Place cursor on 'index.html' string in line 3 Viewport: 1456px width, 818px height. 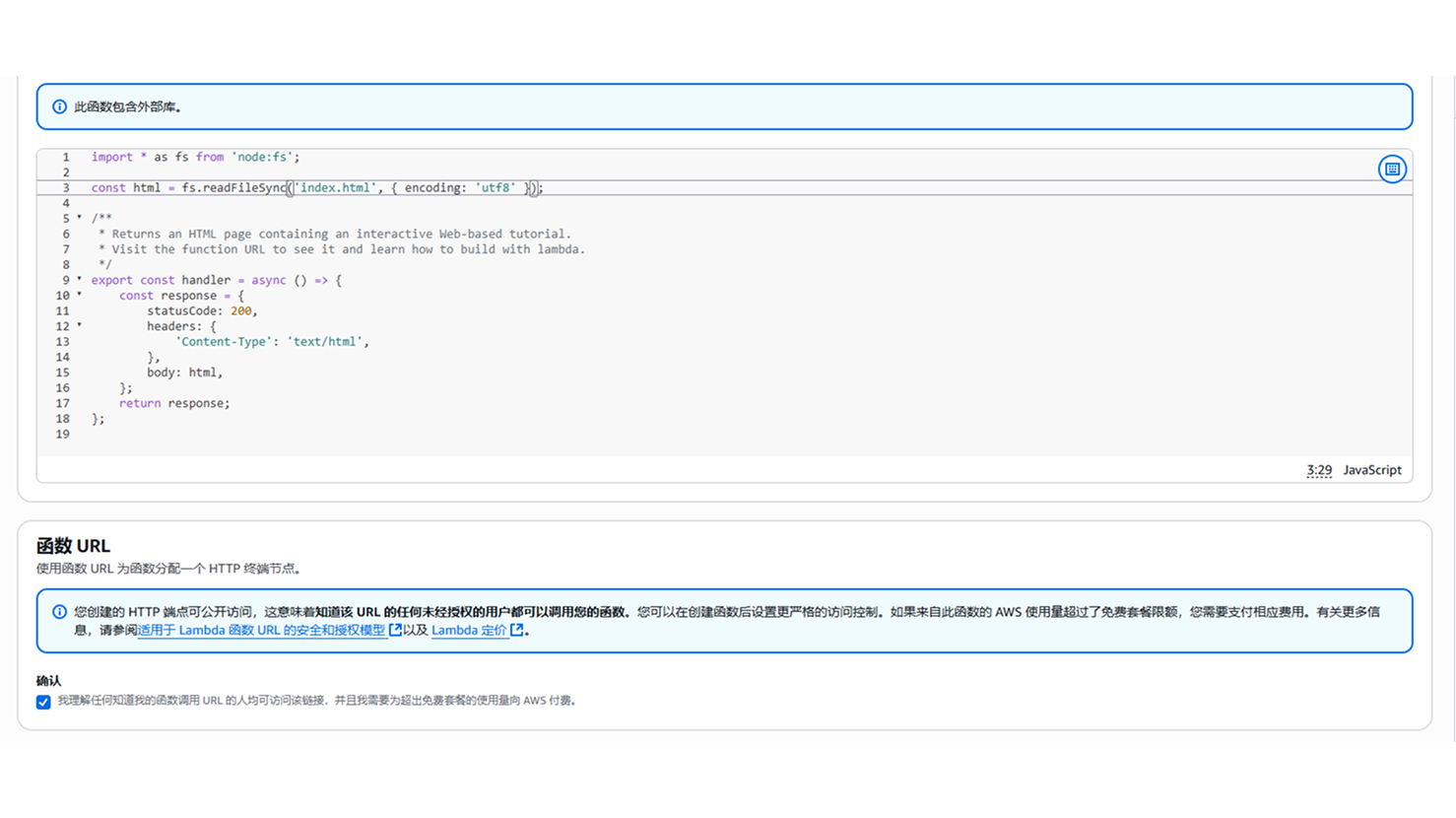(335, 187)
